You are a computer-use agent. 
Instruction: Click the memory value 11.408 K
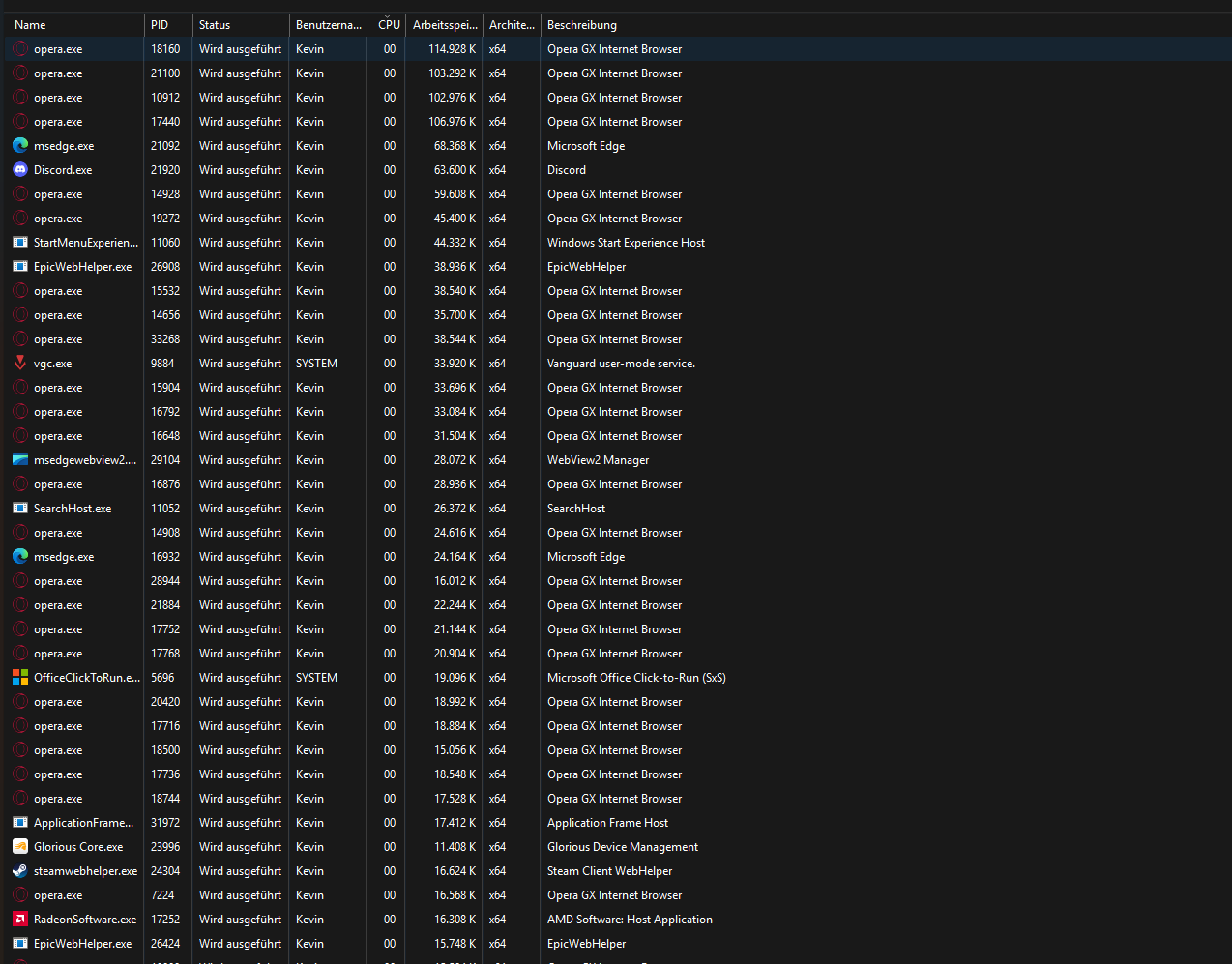[455, 847]
